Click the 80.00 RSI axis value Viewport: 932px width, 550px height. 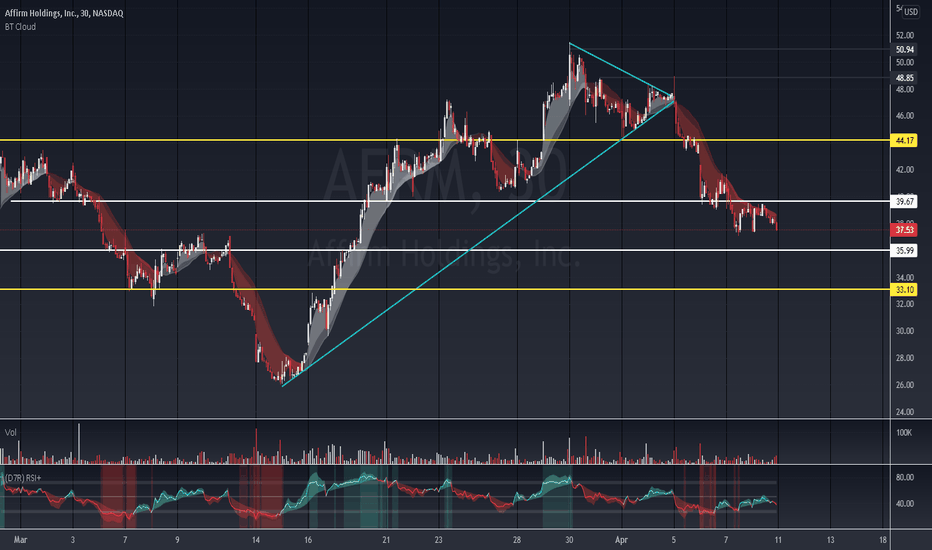click(905, 477)
